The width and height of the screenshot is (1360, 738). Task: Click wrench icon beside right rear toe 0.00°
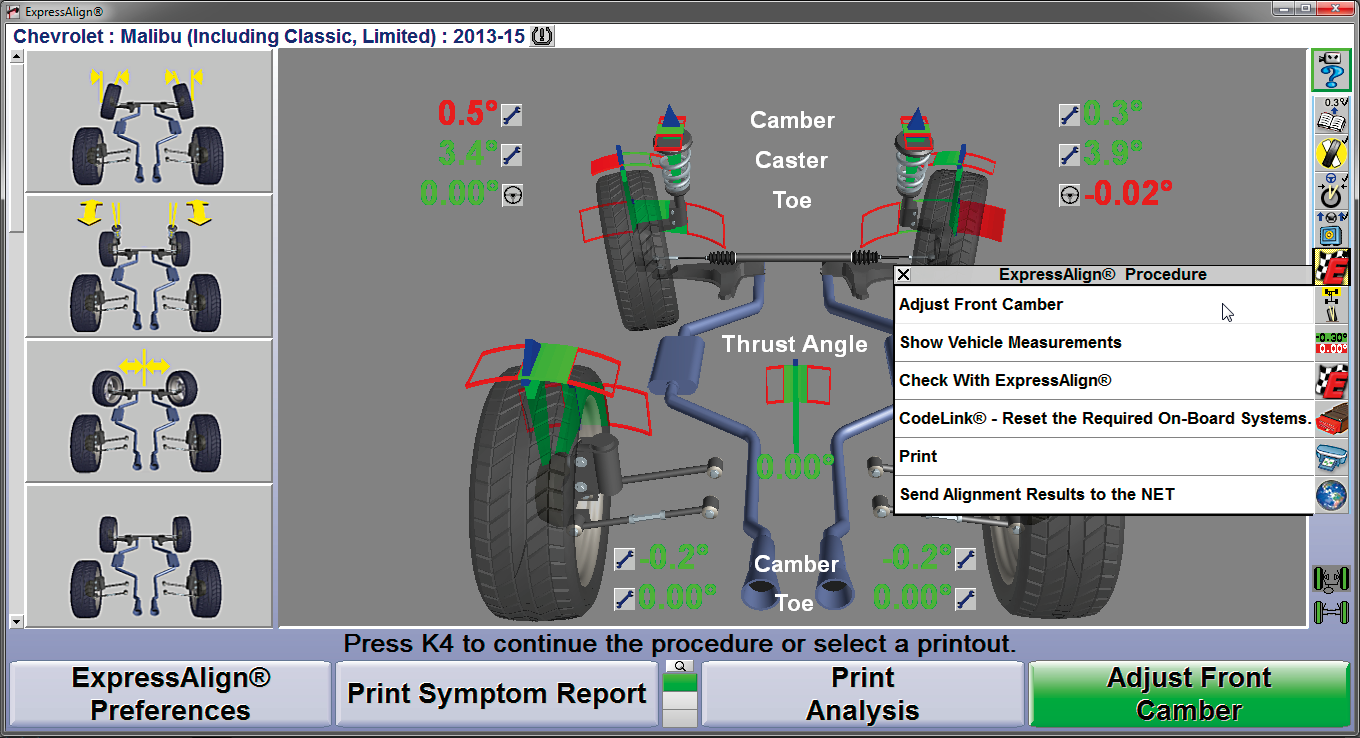[965, 599]
